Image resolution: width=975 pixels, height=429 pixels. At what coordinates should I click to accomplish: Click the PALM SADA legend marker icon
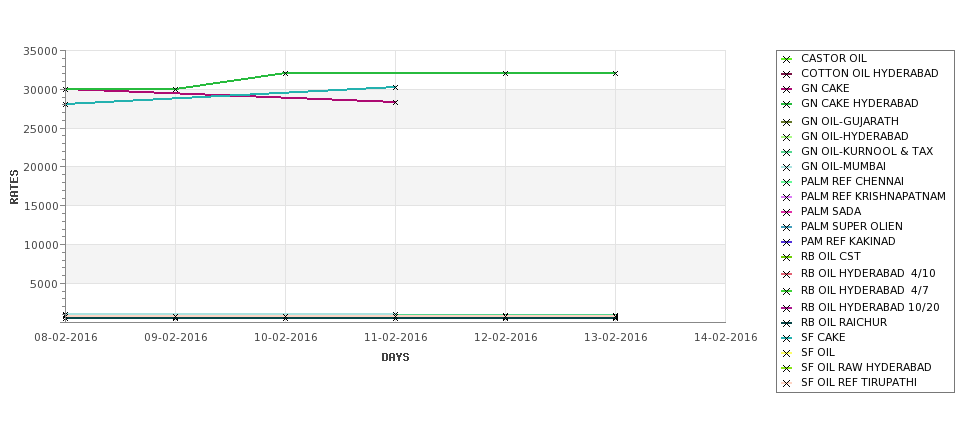[x=787, y=212]
